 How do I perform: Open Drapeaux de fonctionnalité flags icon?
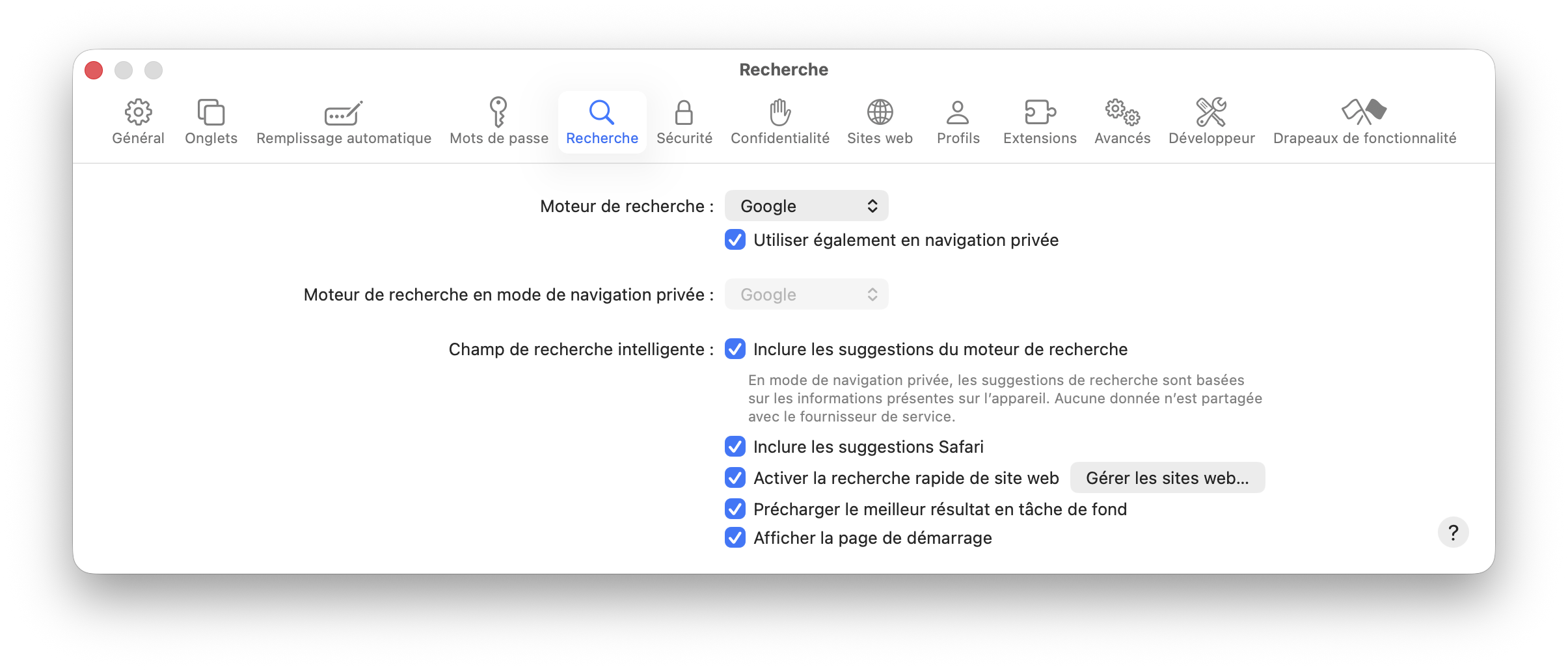pyautogui.click(x=1364, y=112)
